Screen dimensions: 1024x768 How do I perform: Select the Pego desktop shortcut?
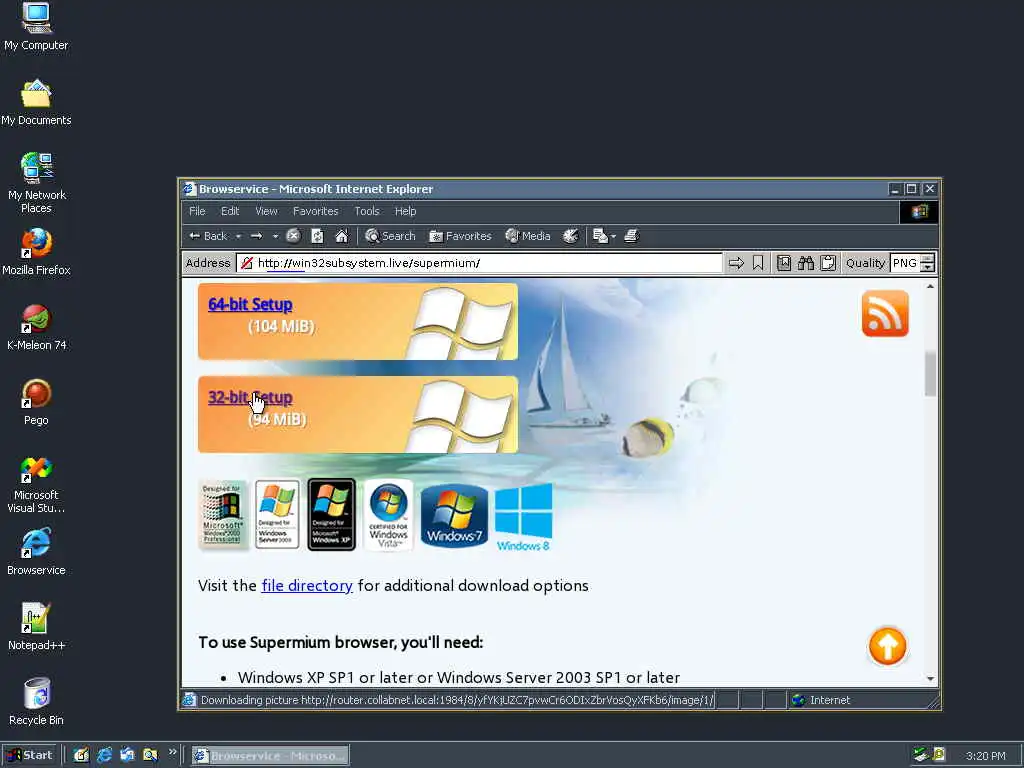point(36,402)
